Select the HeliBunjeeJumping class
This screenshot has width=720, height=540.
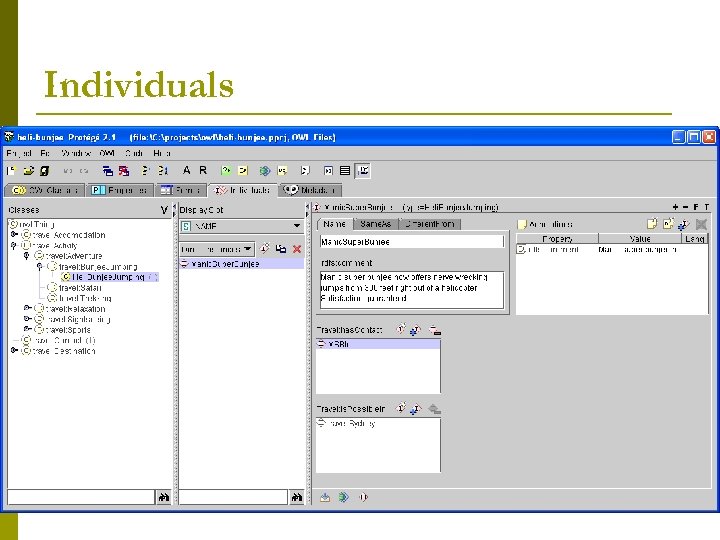109,277
